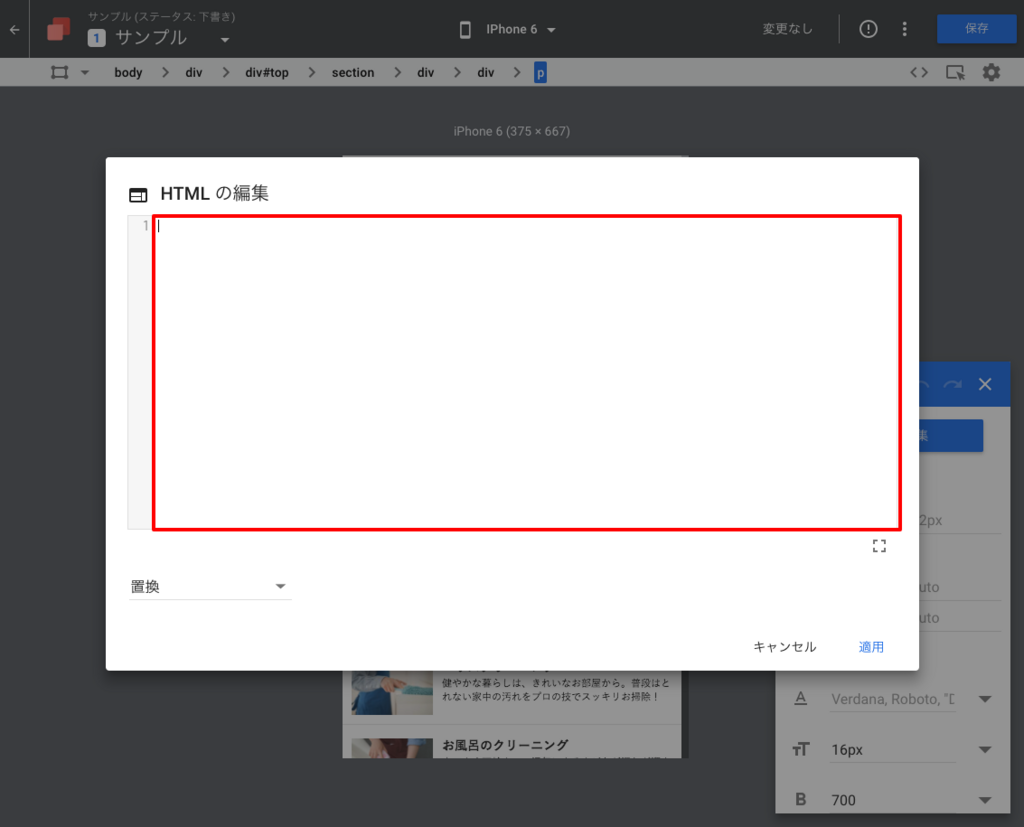The width and height of the screenshot is (1024, 827).
Task: Click the back arrow at top left
Action: tap(13, 29)
